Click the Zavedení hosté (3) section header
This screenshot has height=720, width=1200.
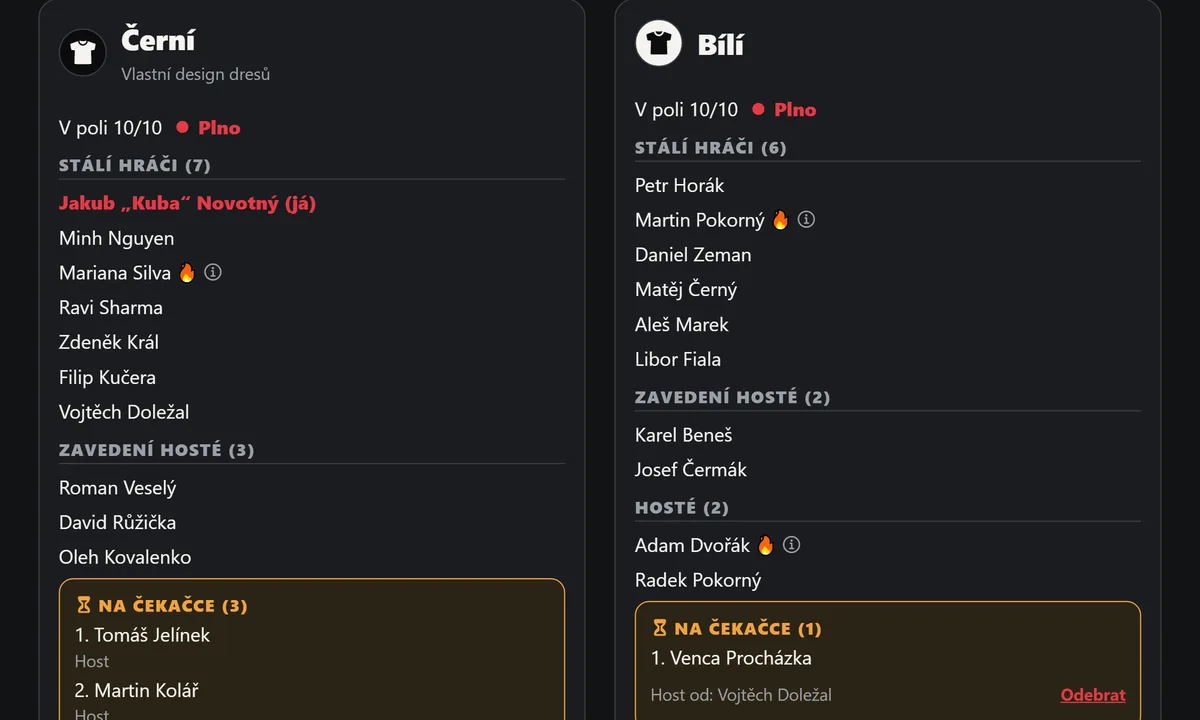pos(157,450)
